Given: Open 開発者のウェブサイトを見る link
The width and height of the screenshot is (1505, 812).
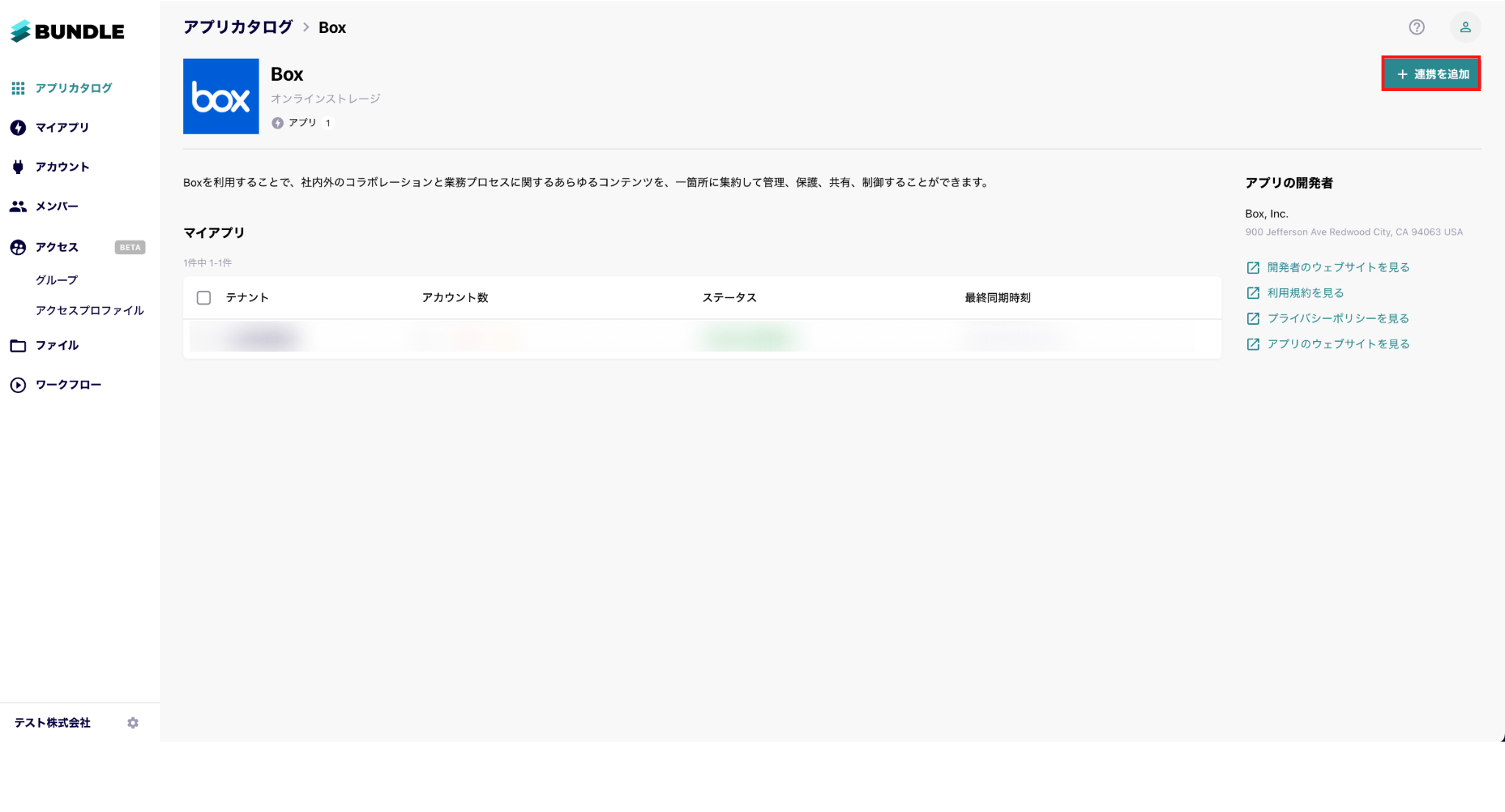Looking at the screenshot, I should click(1338, 267).
